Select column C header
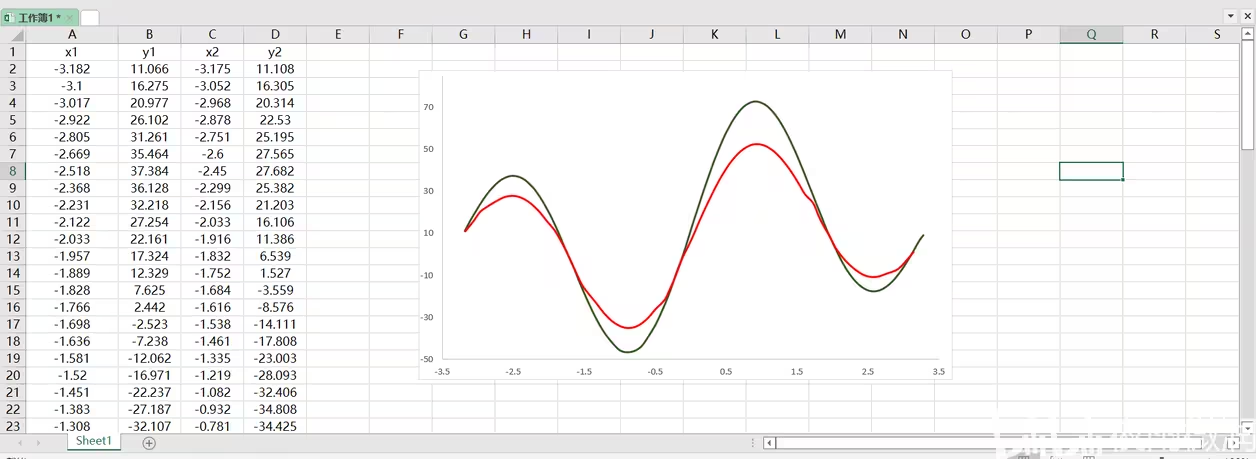Screen dimensions: 1256x459 tap(212, 34)
